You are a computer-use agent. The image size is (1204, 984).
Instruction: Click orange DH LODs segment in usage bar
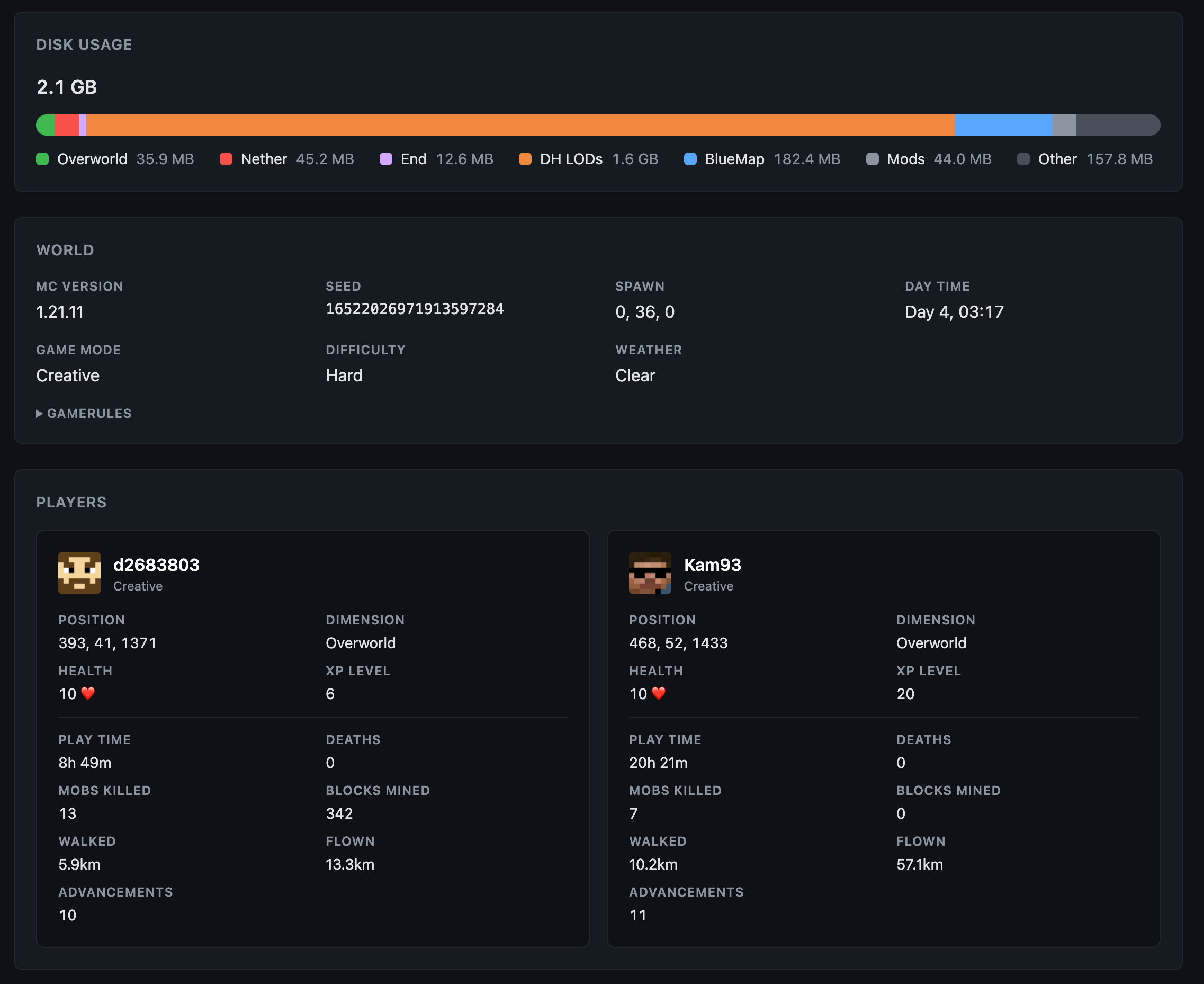coord(520,126)
